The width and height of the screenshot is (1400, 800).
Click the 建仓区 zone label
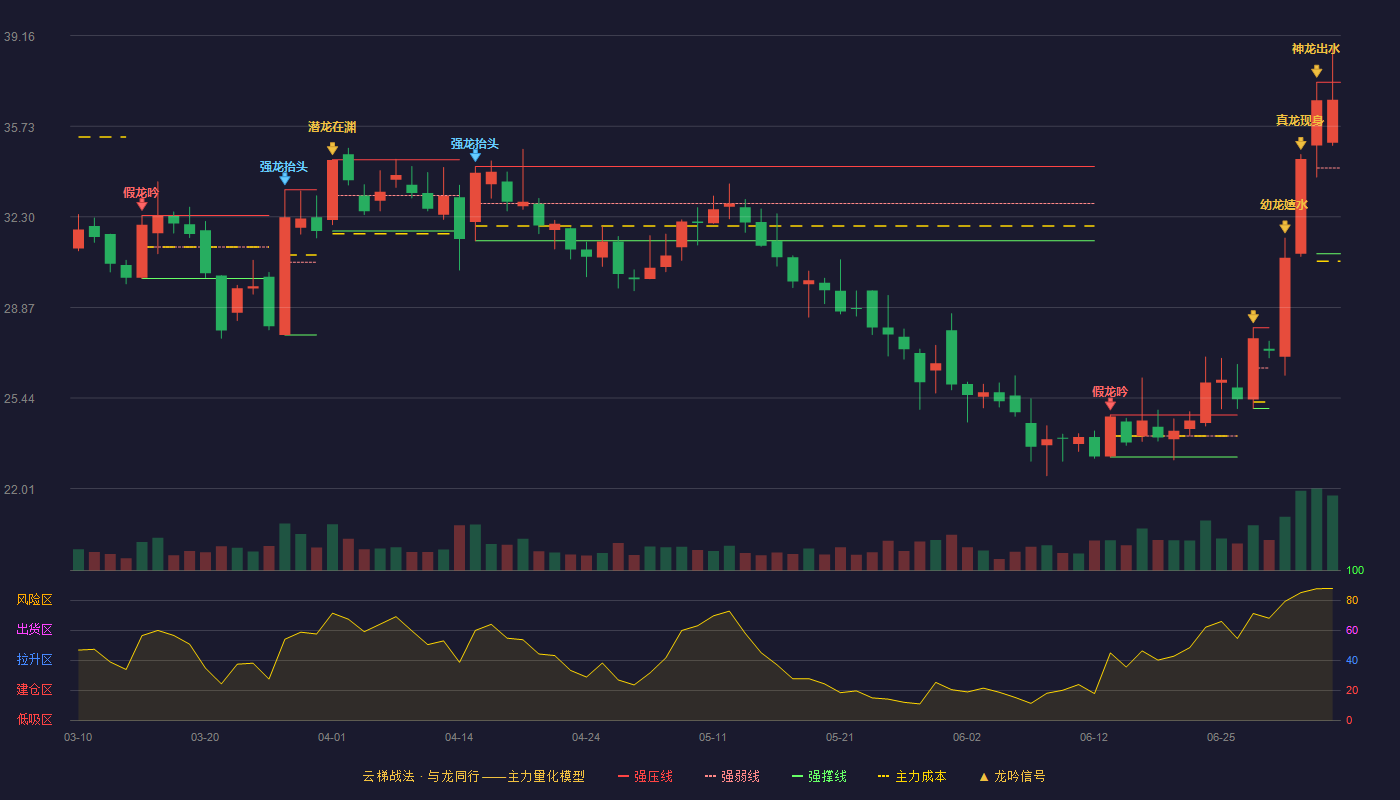click(35, 690)
